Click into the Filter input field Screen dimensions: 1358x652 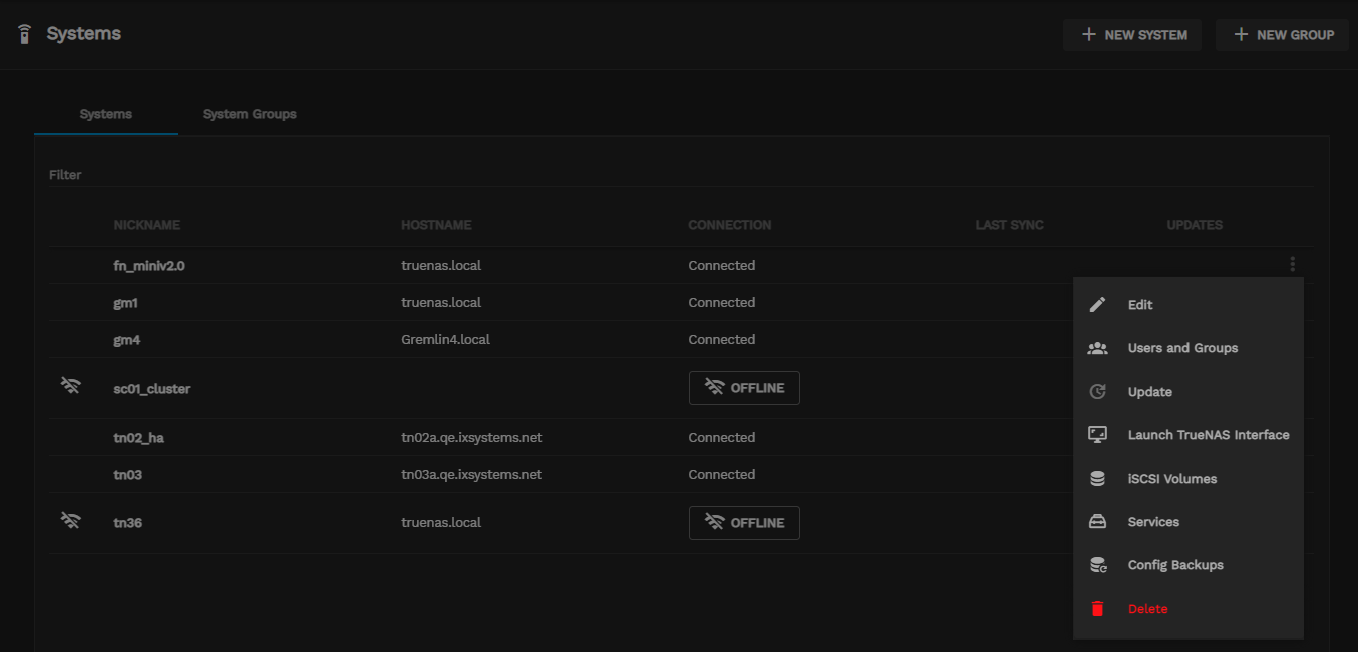pos(679,175)
